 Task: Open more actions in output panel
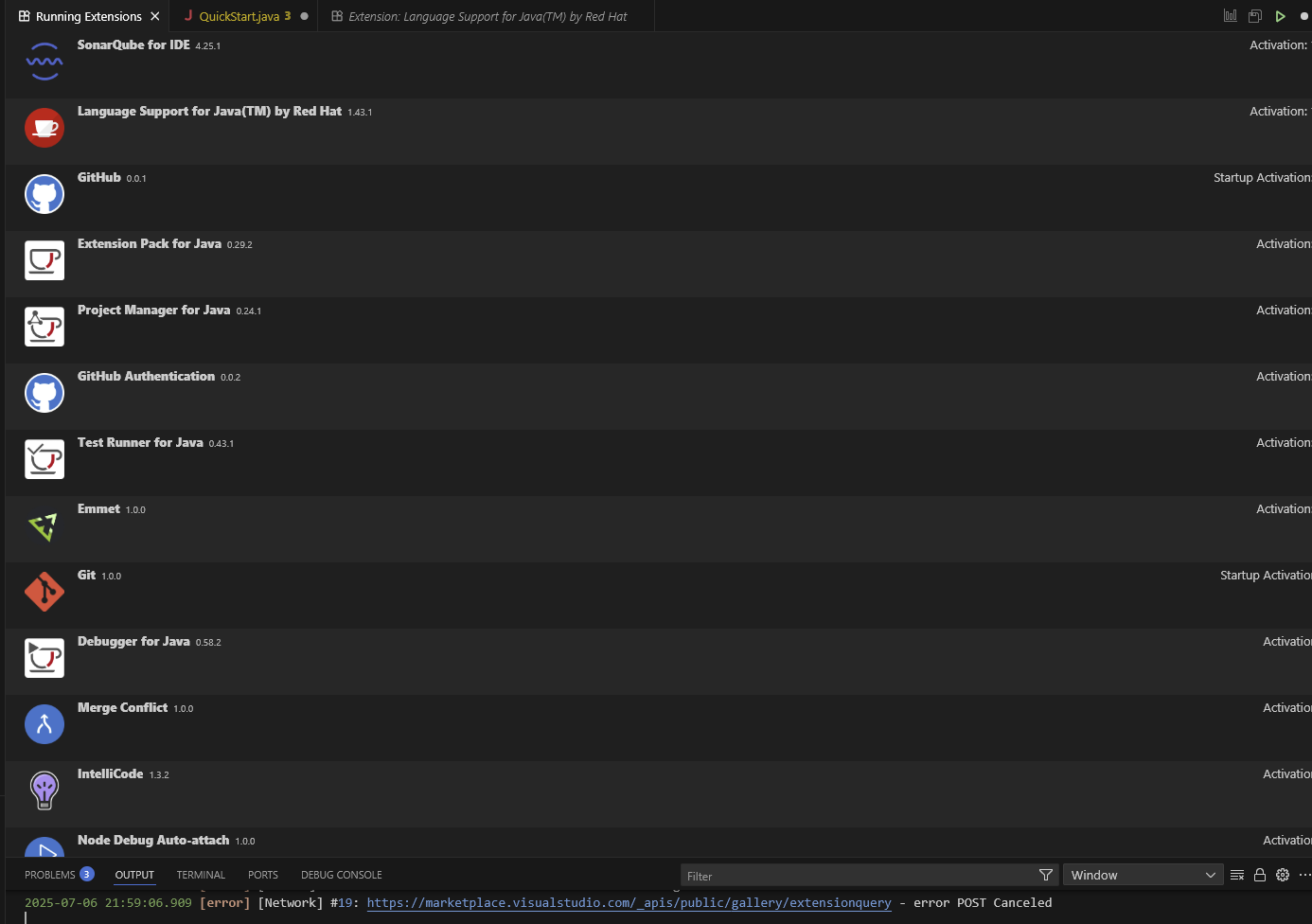(1305, 875)
